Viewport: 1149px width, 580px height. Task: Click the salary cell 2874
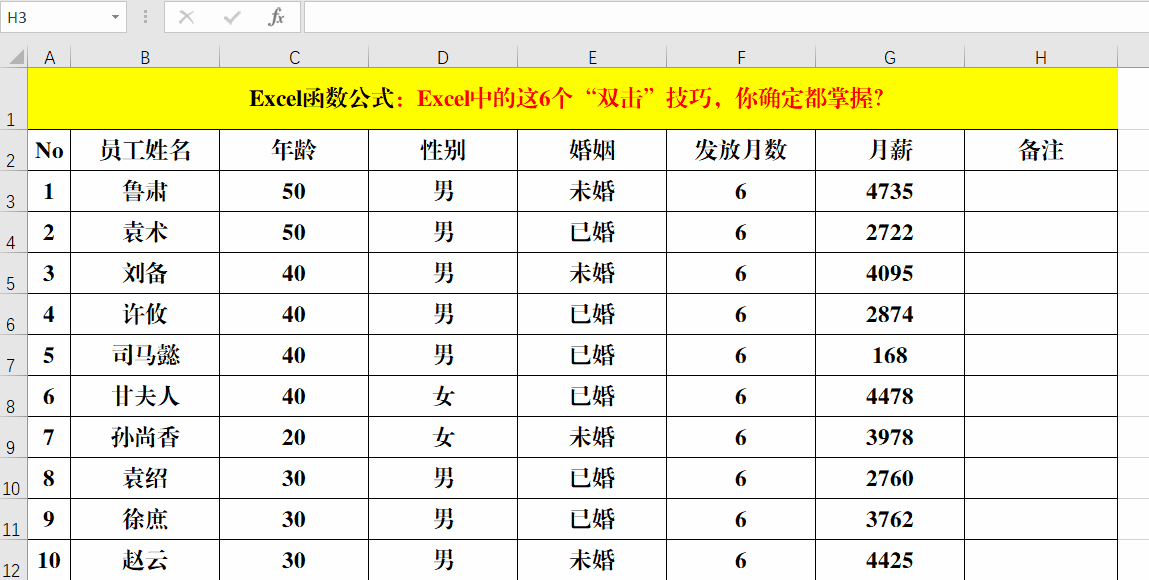tap(890, 315)
